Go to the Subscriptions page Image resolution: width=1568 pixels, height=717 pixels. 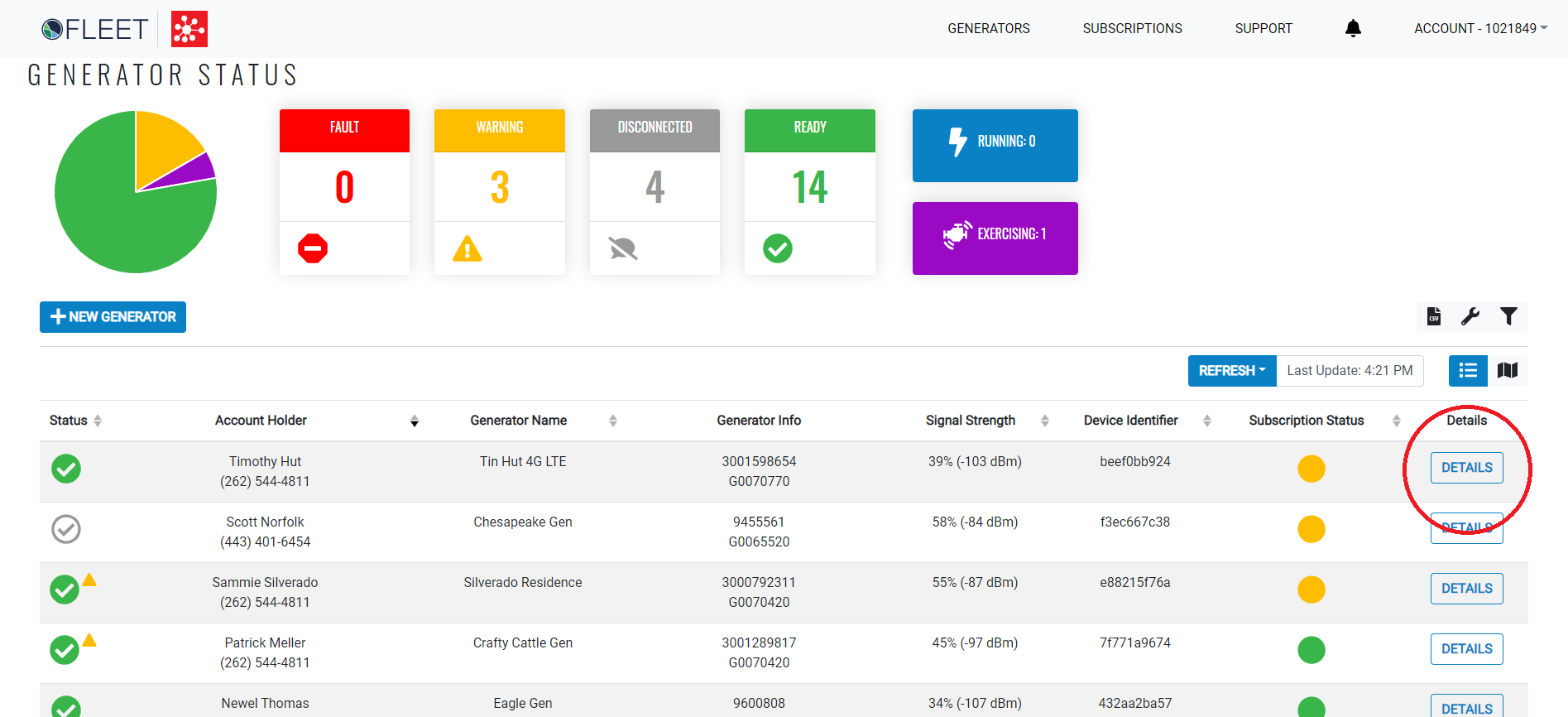[x=1132, y=28]
